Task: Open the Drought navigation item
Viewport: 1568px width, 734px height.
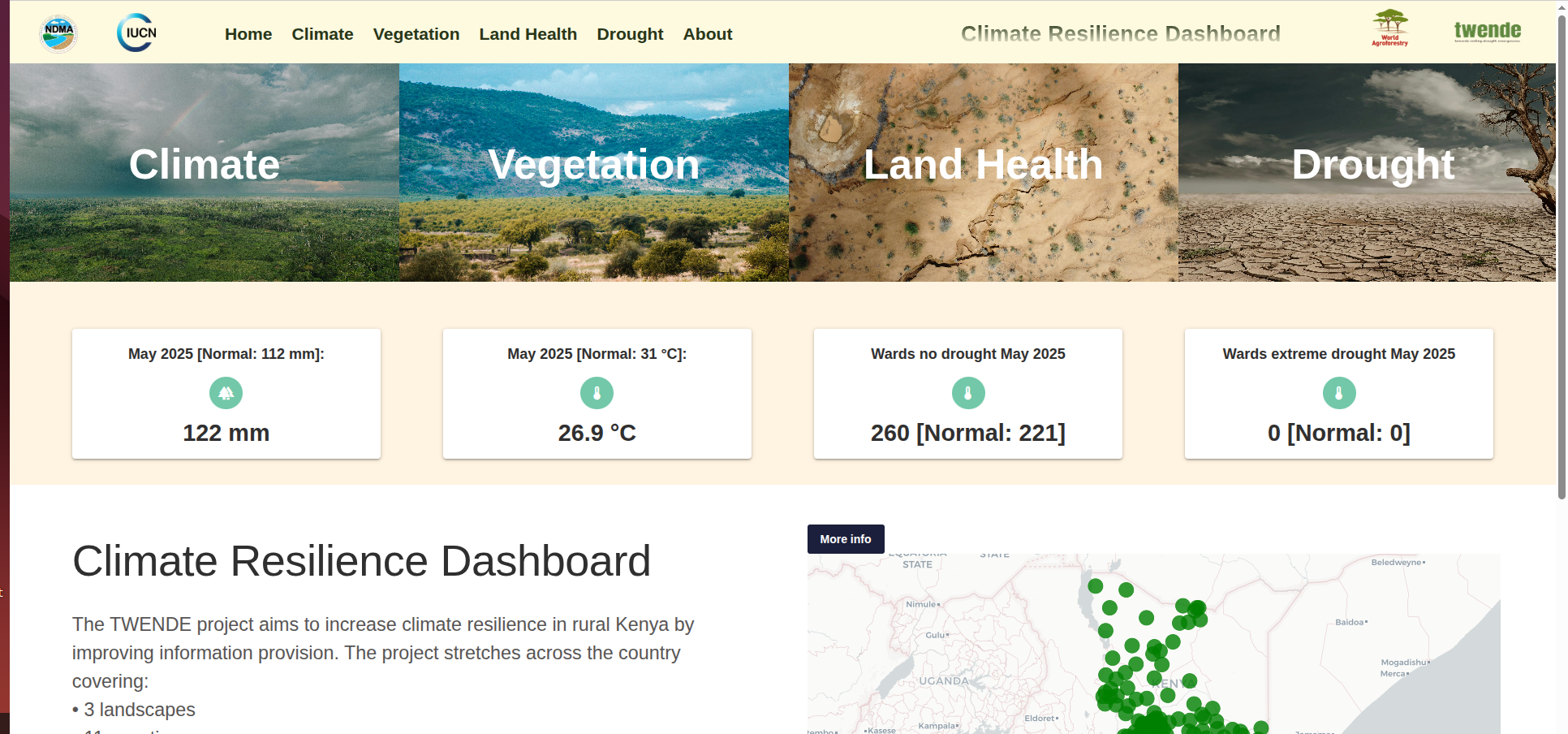Action: tap(630, 34)
